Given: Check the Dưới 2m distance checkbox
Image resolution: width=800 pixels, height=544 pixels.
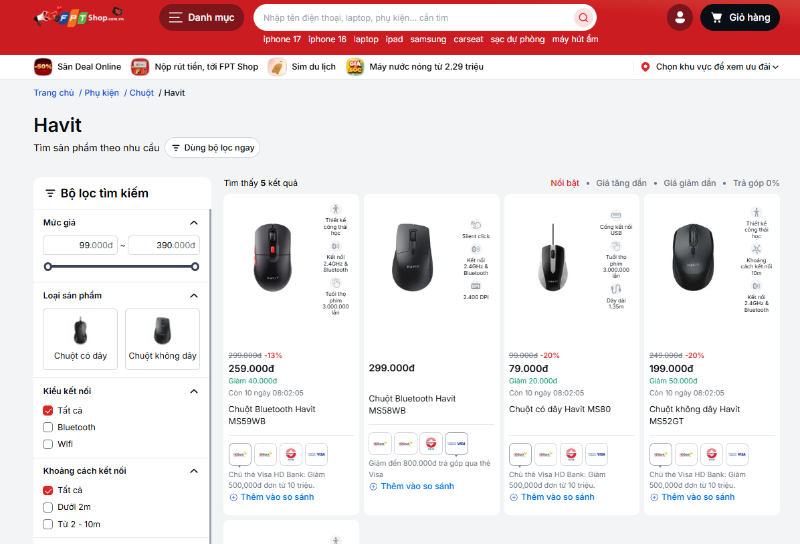Looking at the screenshot, I should tap(48, 507).
